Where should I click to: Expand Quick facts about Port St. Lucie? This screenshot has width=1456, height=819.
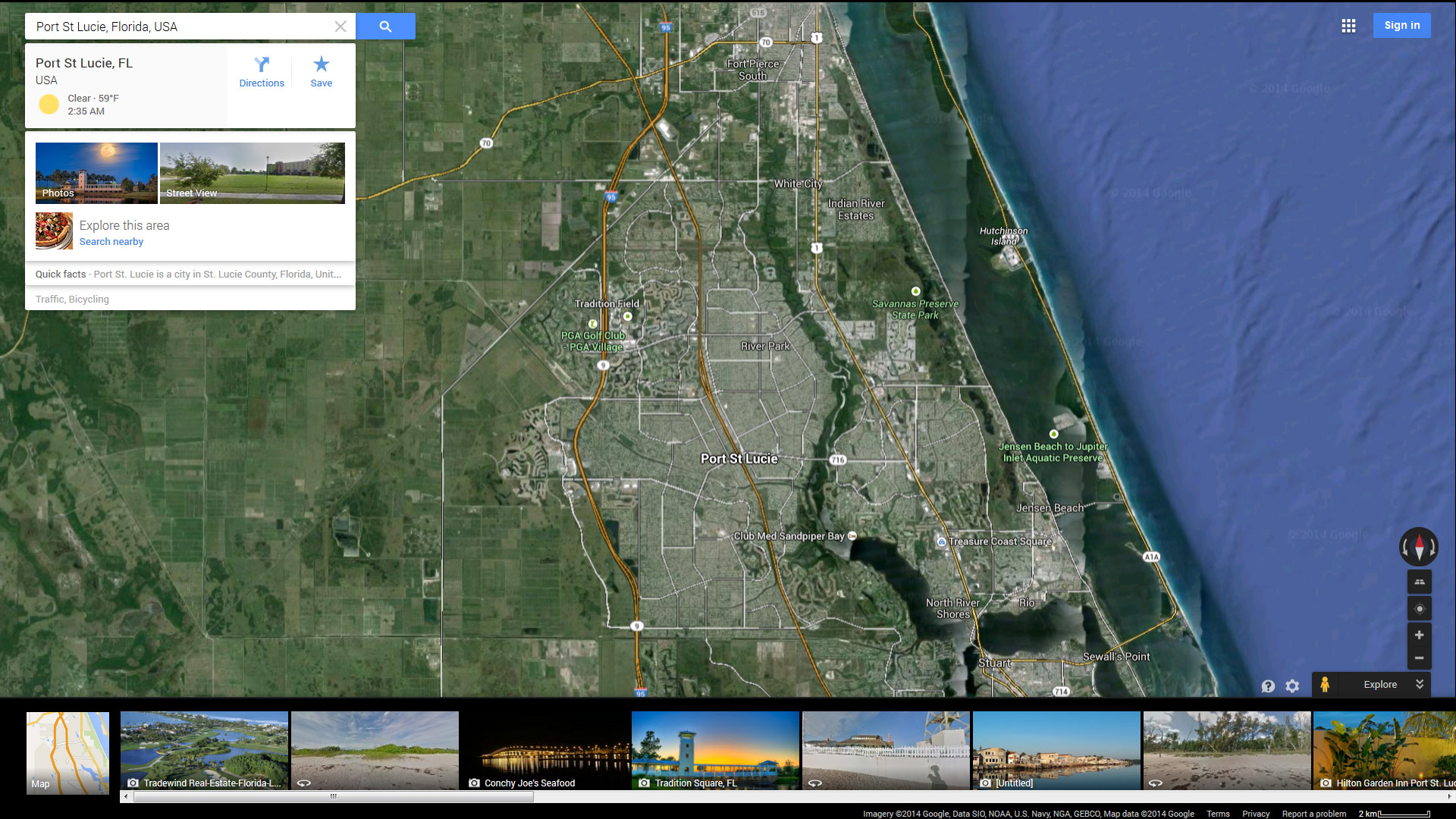190,275
